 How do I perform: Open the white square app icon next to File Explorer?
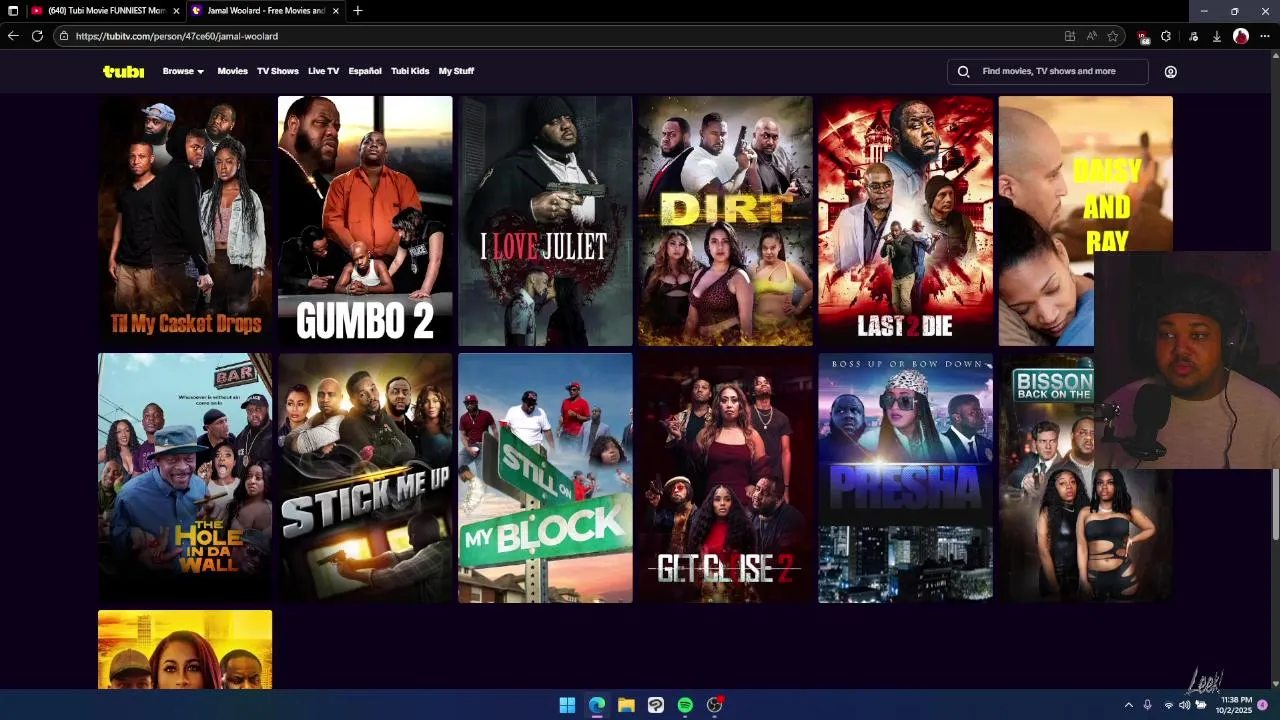(x=655, y=705)
